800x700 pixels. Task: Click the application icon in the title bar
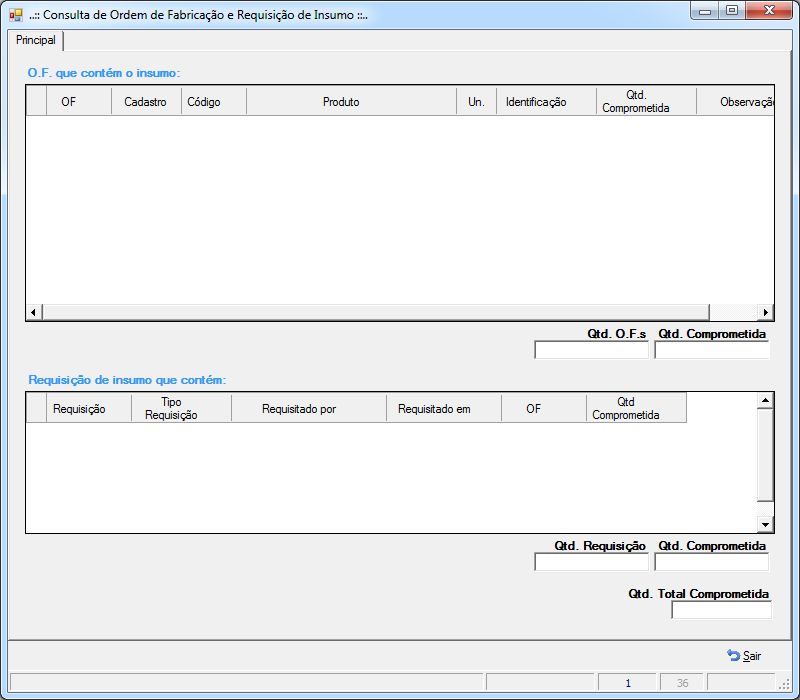click(x=16, y=15)
